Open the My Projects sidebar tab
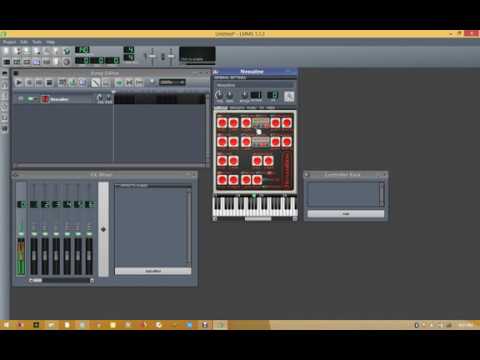Screen dimensions: 480x360 coord(5,85)
